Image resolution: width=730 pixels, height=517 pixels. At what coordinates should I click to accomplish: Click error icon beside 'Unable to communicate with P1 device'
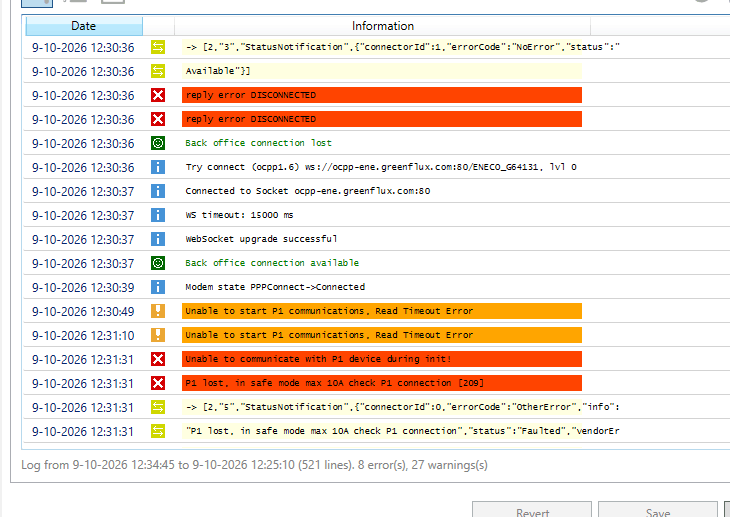click(x=158, y=359)
